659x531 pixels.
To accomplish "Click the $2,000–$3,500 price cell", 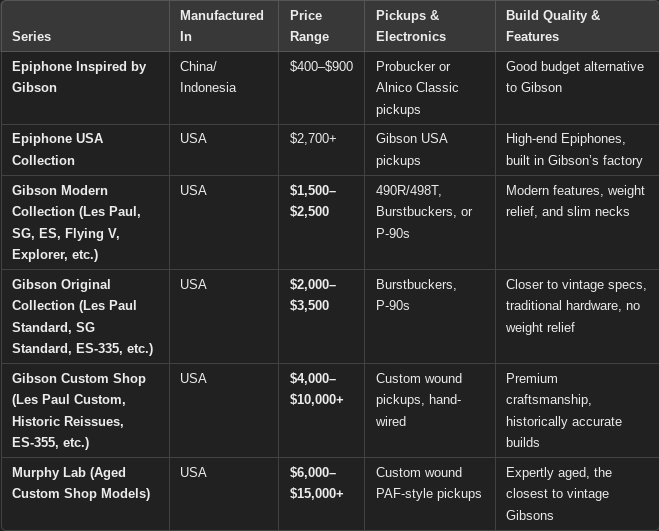I will click(x=313, y=295).
